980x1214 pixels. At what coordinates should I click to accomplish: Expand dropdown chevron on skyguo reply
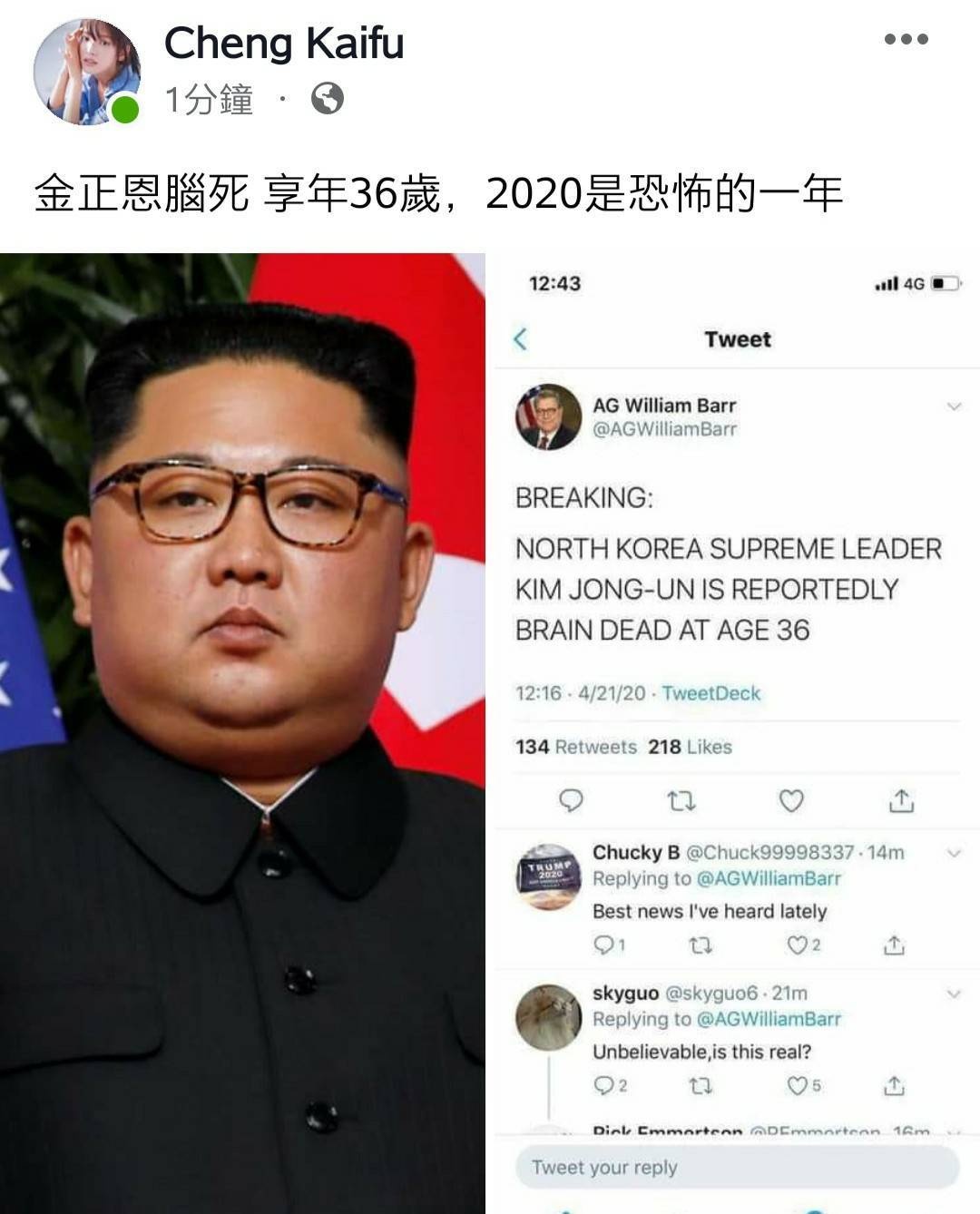[954, 994]
